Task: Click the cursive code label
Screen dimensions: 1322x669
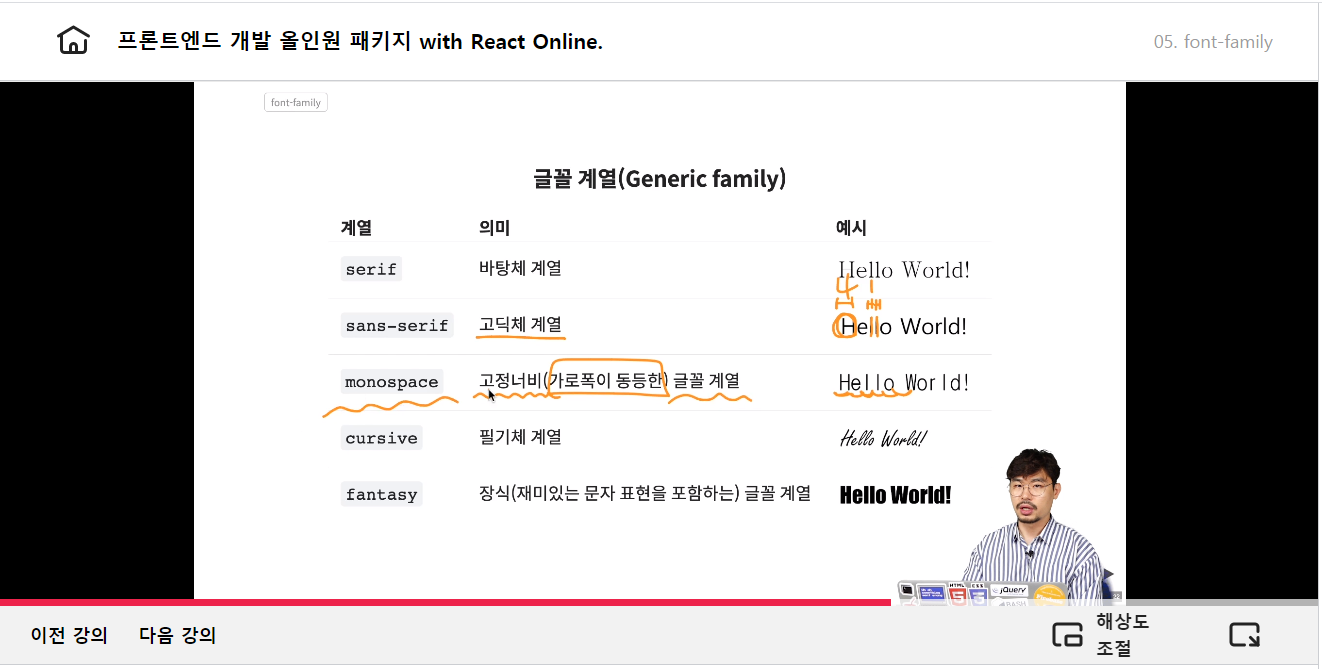Action: (381, 438)
